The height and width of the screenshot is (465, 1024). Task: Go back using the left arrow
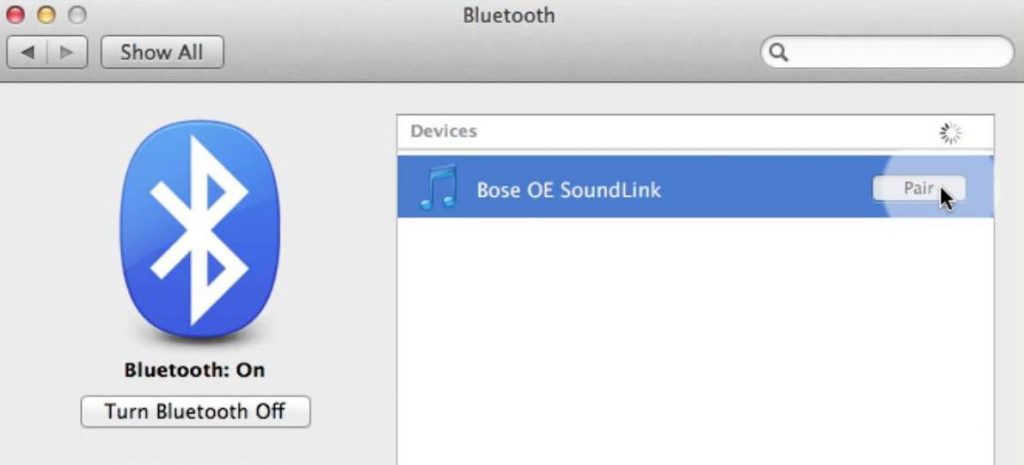pyautogui.click(x=27, y=52)
